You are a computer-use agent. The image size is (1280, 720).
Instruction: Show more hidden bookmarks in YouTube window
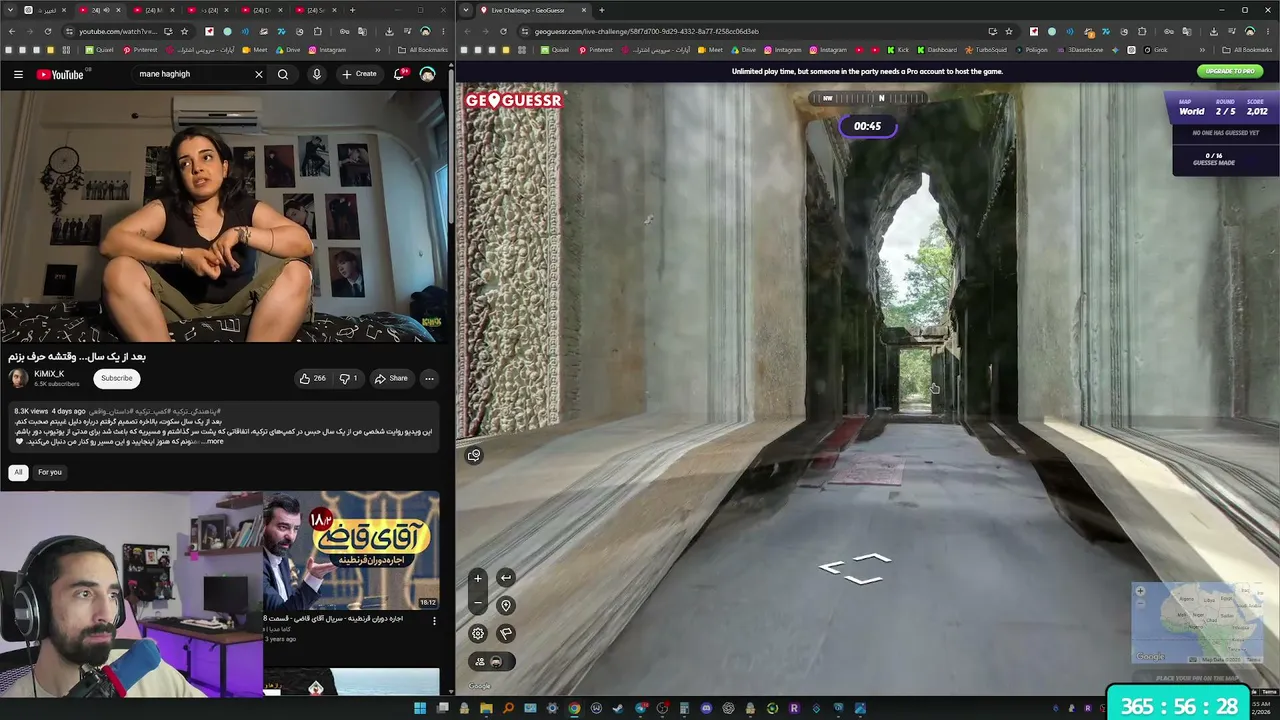(x=378, y=50)
